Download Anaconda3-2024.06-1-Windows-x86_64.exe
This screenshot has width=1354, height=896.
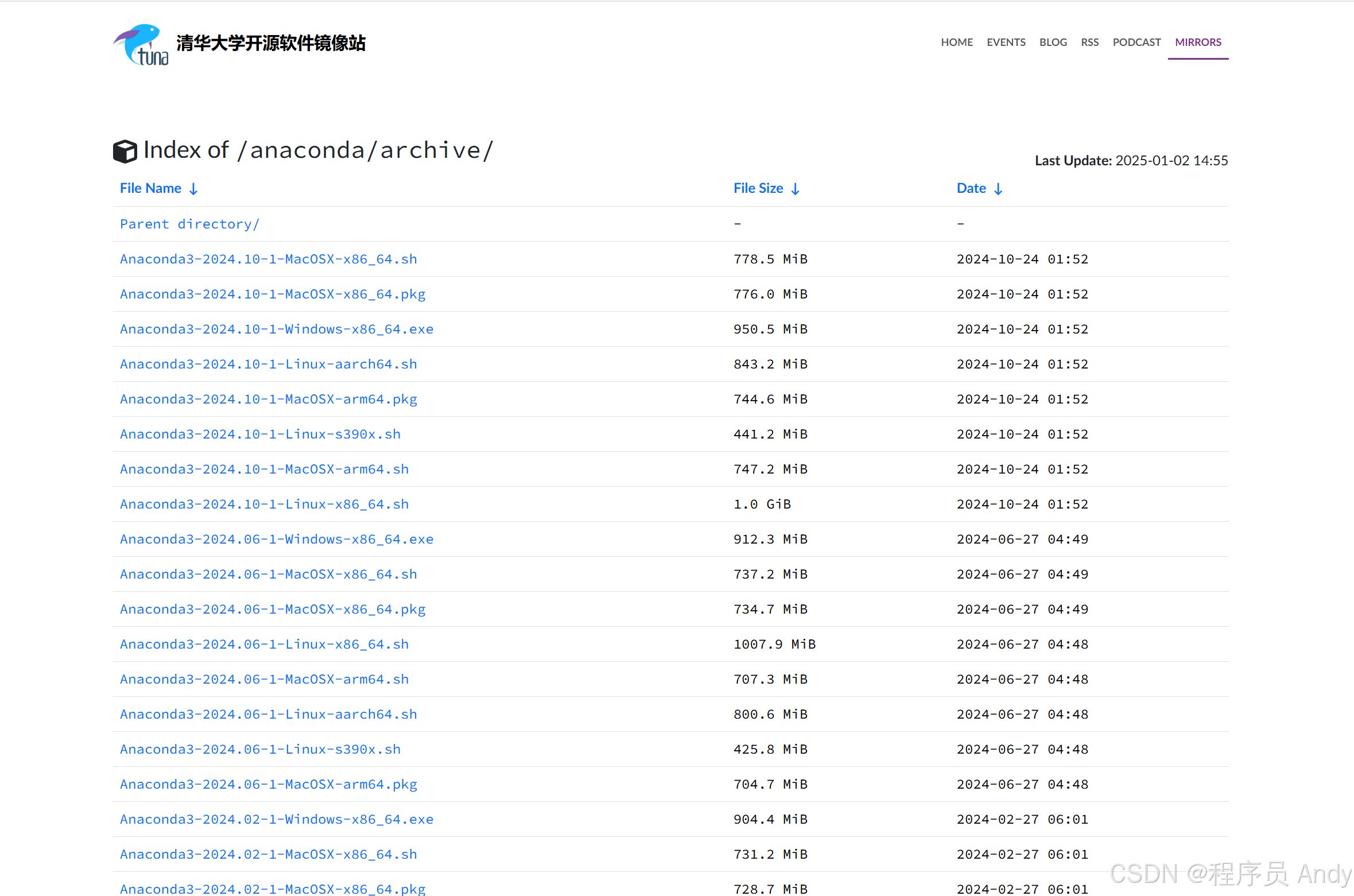(x=276, y=539)
